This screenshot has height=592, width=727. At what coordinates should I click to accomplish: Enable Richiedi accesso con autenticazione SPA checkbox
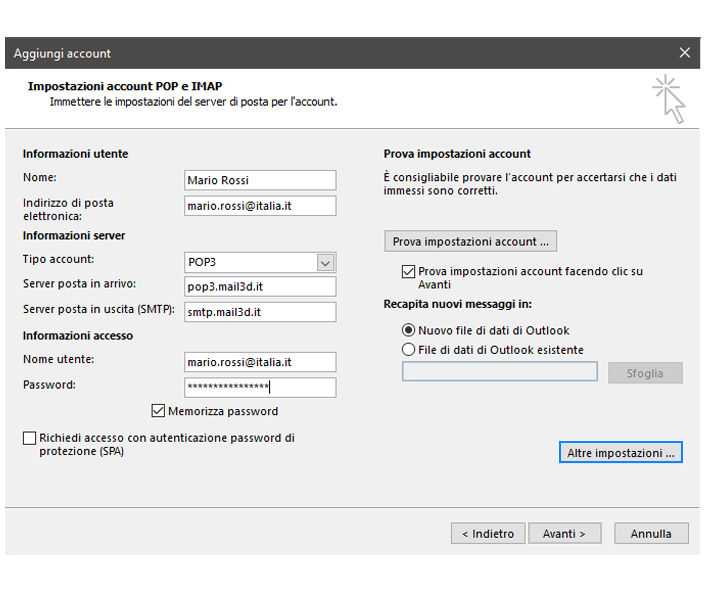click(x=29, y=438)
